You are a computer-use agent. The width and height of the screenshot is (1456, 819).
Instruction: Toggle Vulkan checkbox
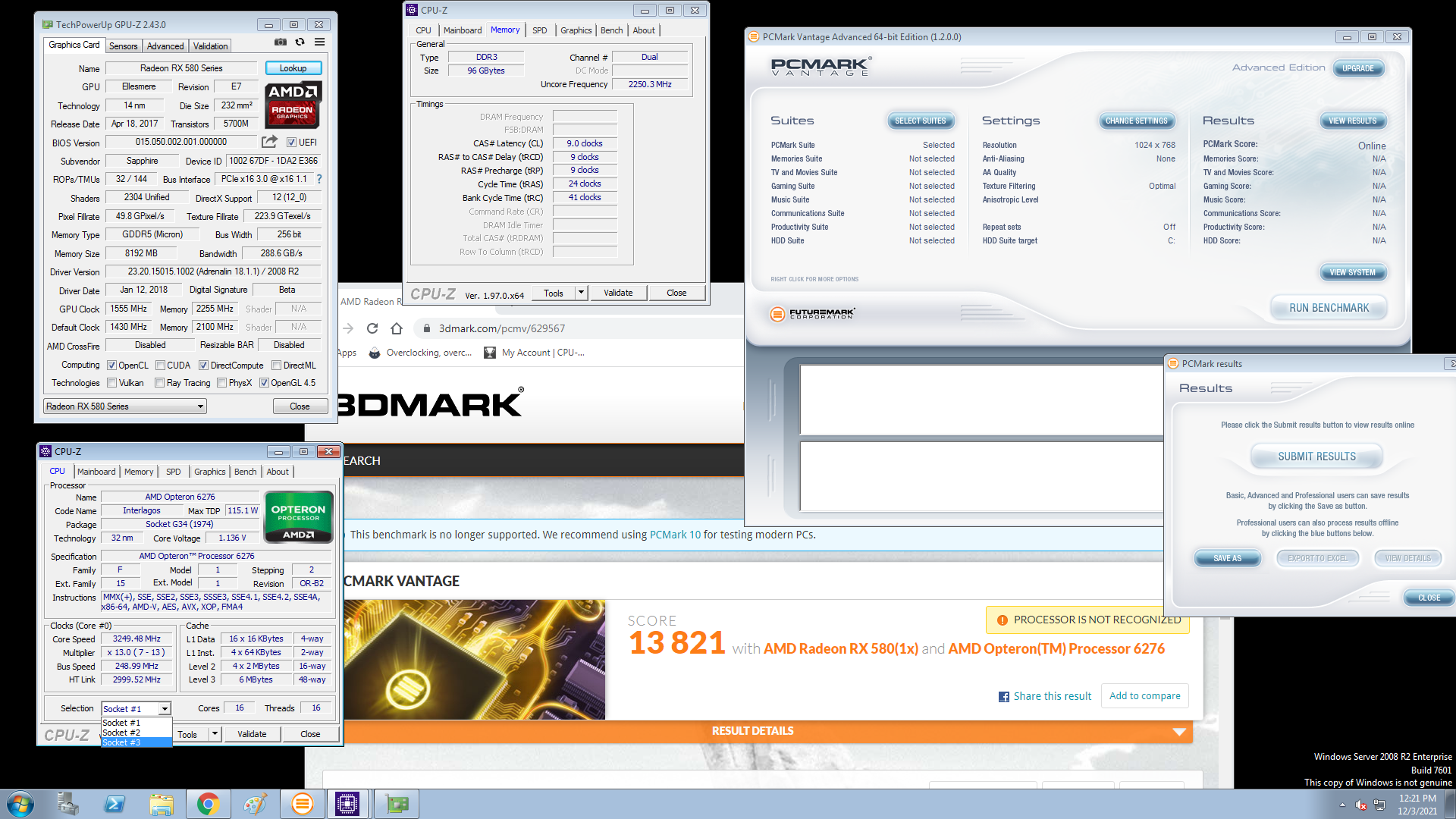click(111, 383)
